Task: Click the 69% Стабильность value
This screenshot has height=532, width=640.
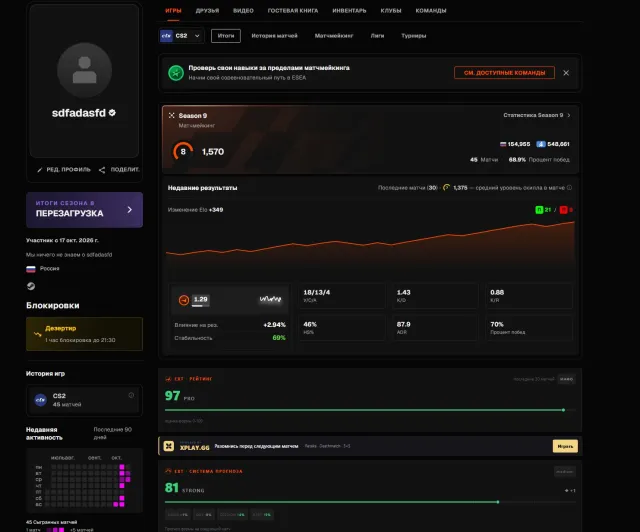Action: (279, 338)
